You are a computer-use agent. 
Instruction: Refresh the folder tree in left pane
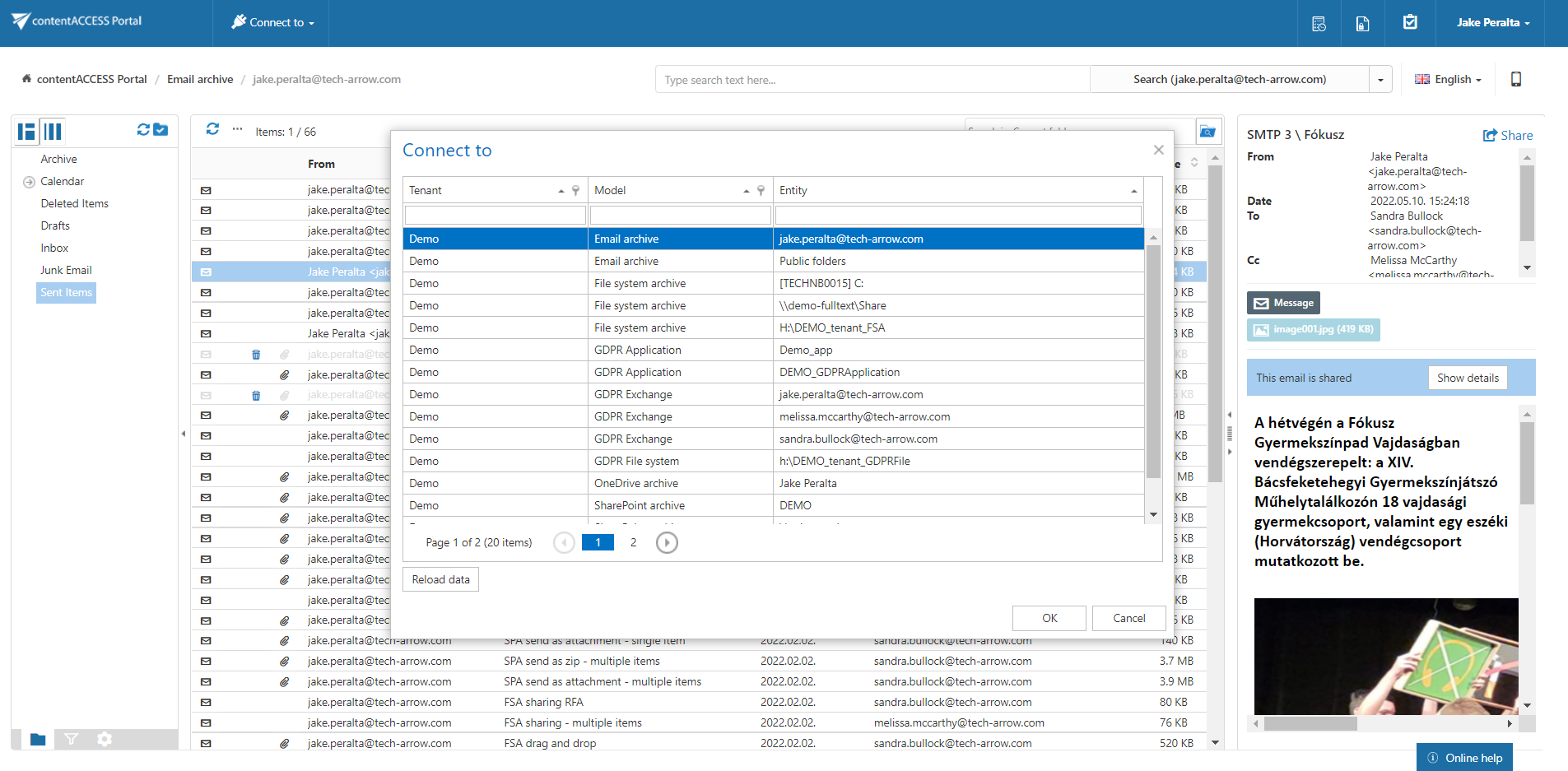point(143,130)
